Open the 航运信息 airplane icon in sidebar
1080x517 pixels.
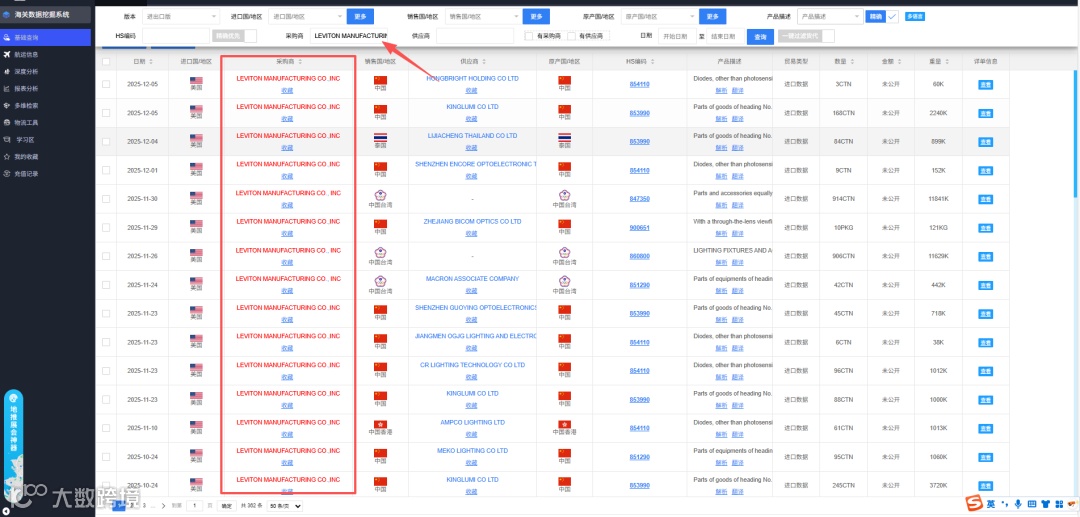7,54
